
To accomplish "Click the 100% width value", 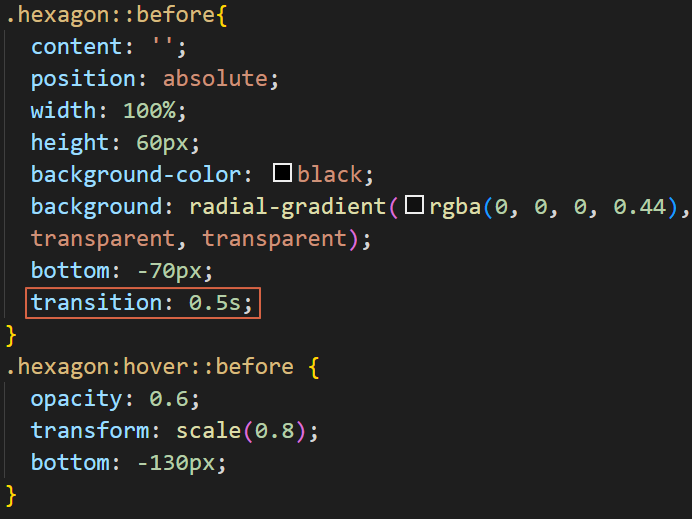I will point(155,110).
